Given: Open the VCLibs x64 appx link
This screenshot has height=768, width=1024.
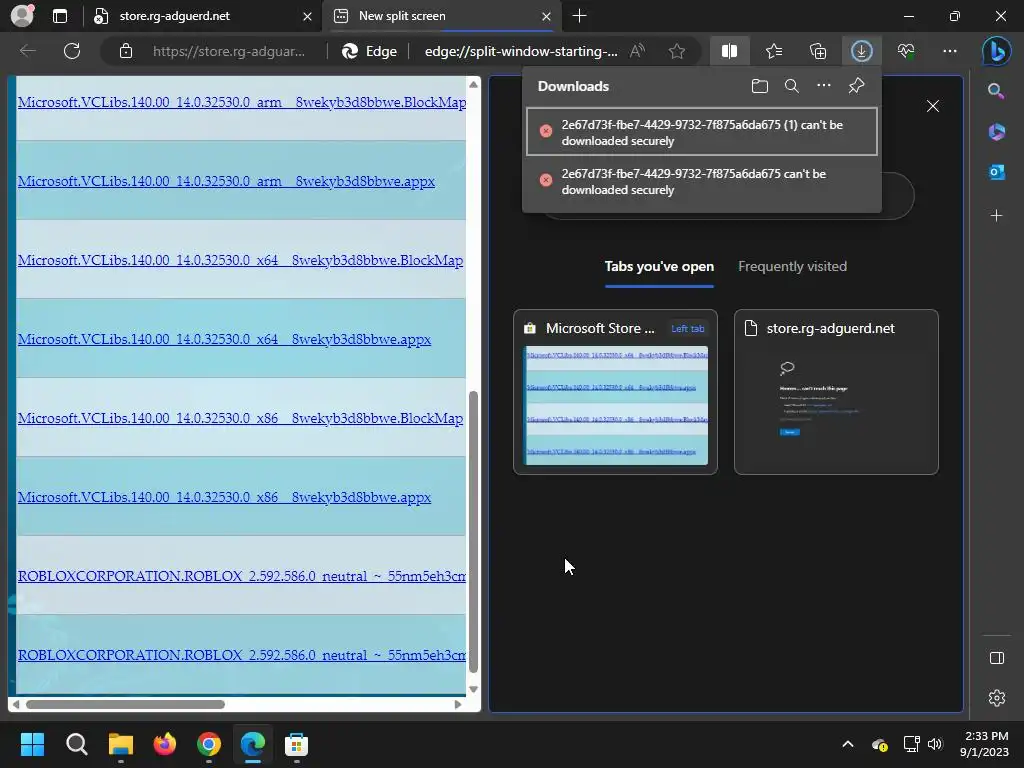Looking at the screenshot, I should pos(224,340).
